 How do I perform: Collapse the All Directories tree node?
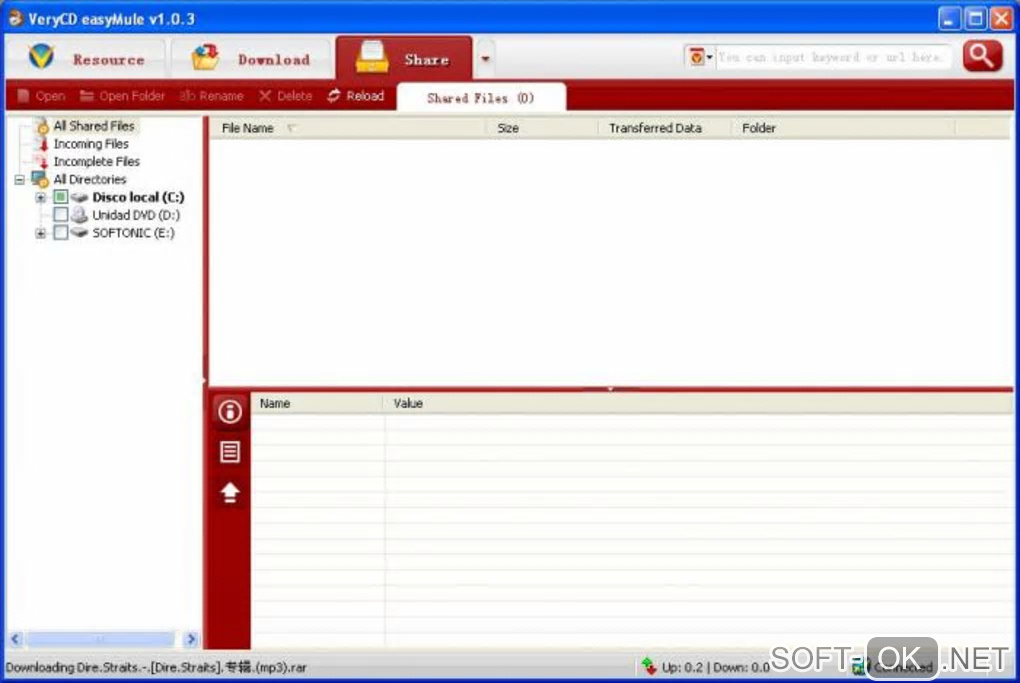(x=20, y=180)
